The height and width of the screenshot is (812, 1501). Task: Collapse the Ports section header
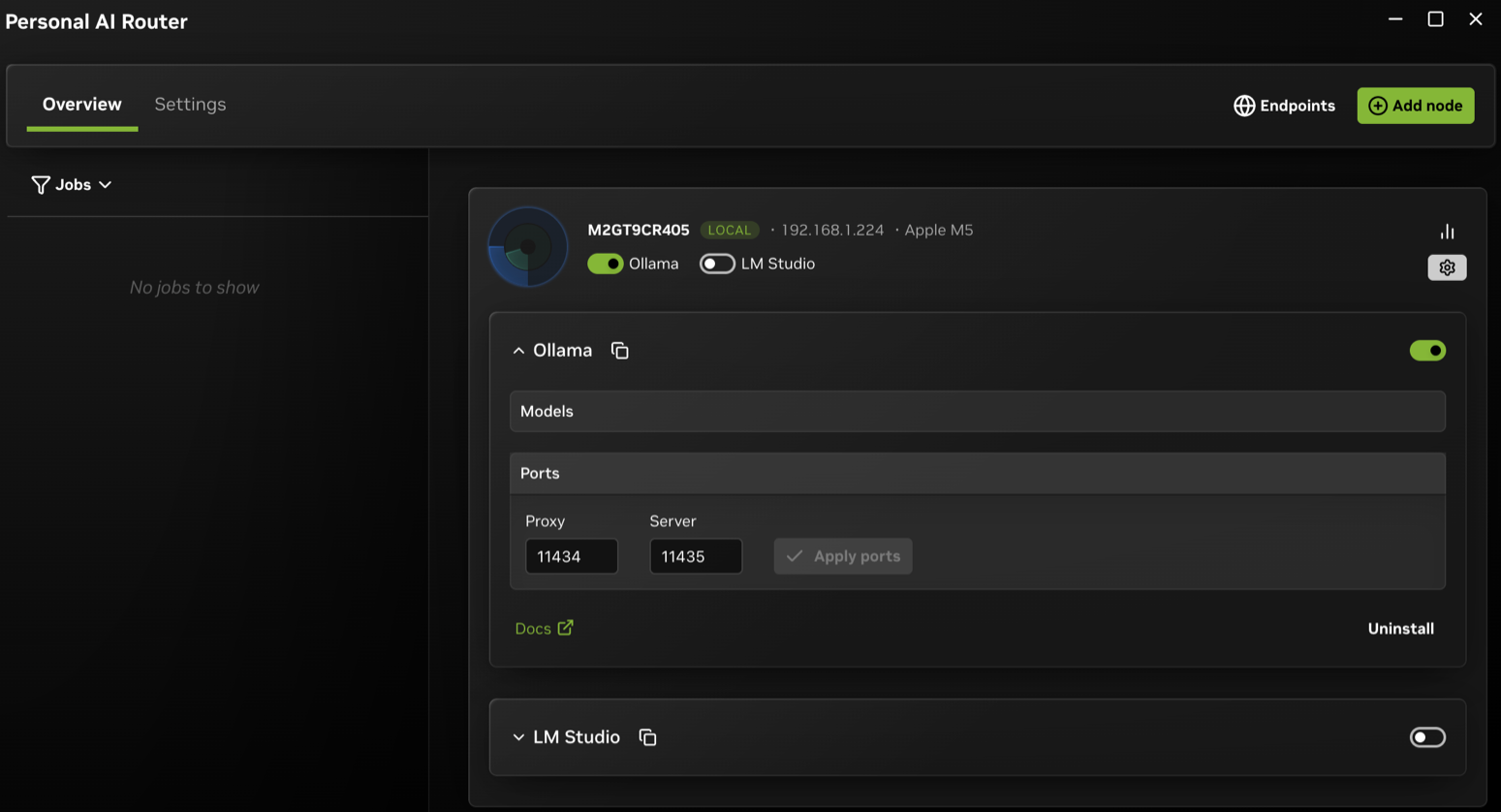coord(978,473)
